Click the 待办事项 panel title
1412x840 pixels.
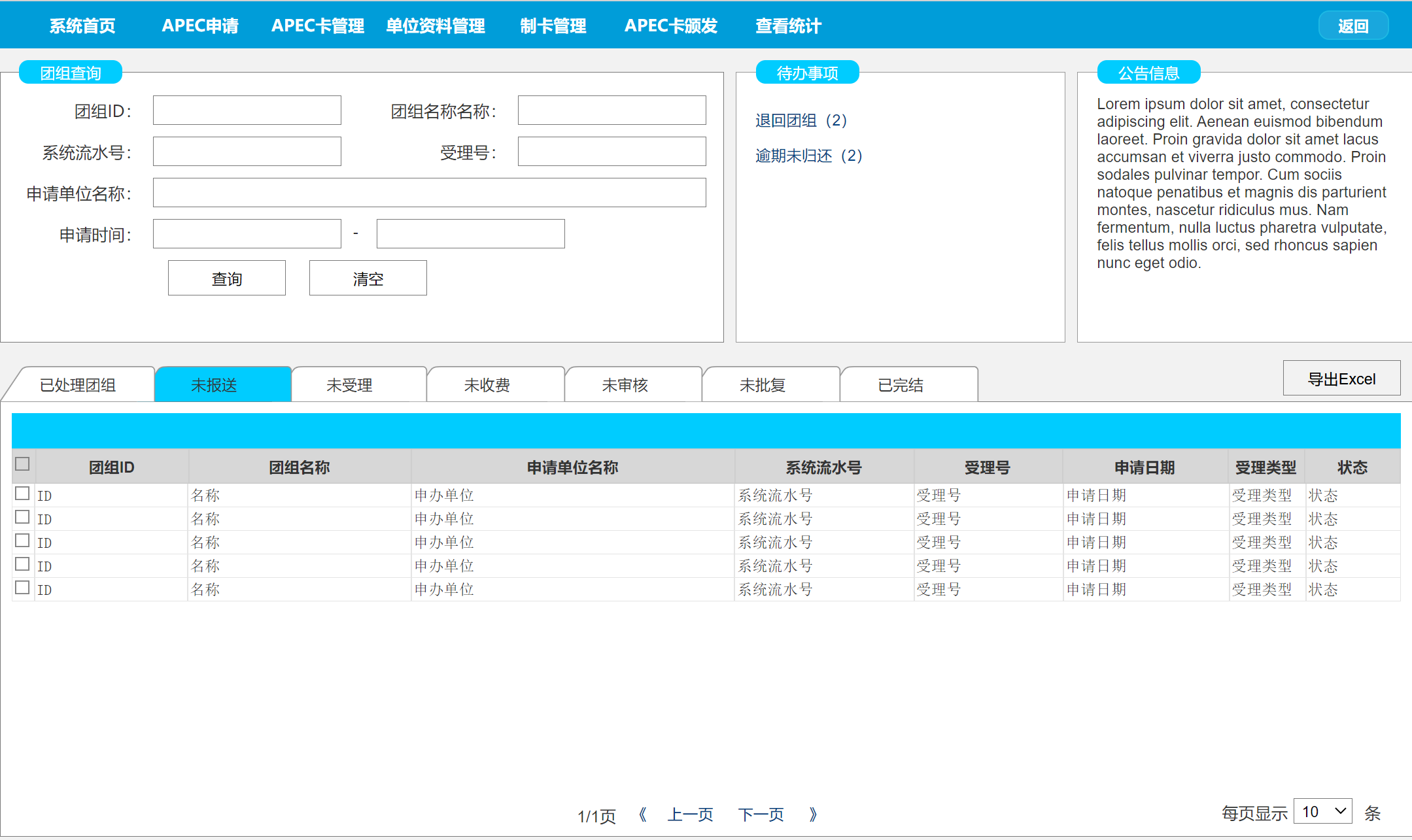pos(808,73)
